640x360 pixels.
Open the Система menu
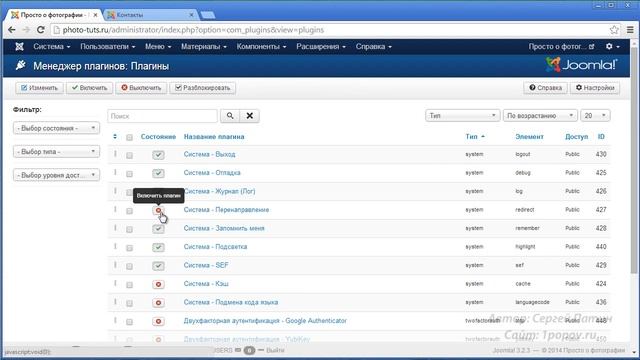tap(51, 47)
